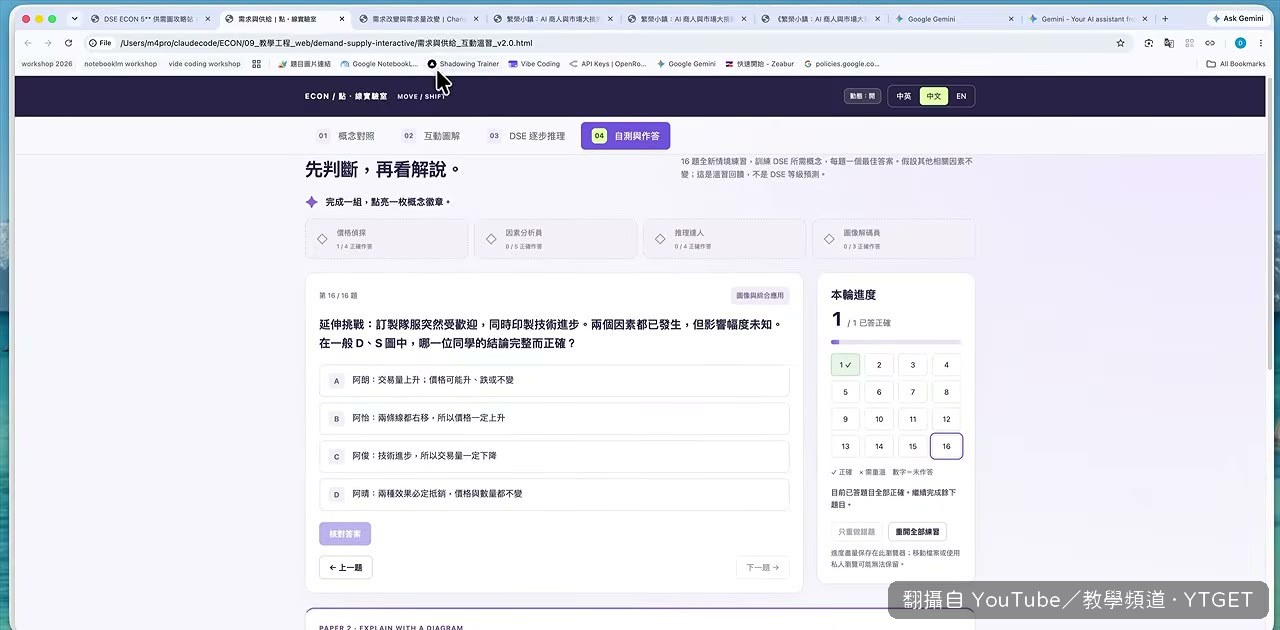The image size is (1280, 630).
Task: Open the 02 互動圖解 tab
Action: (431, 136)
